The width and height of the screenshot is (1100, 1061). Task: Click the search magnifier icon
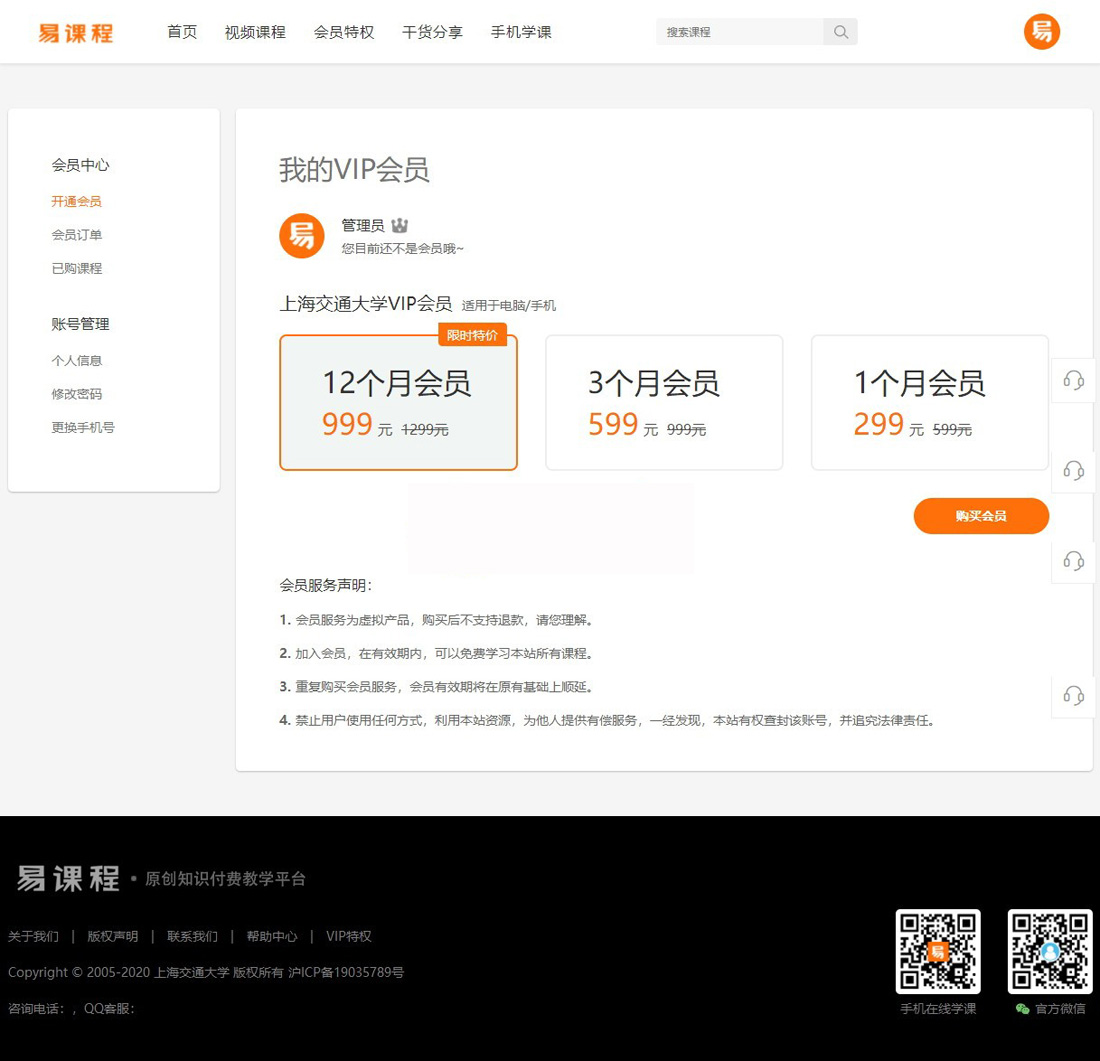tap(840, 32)
